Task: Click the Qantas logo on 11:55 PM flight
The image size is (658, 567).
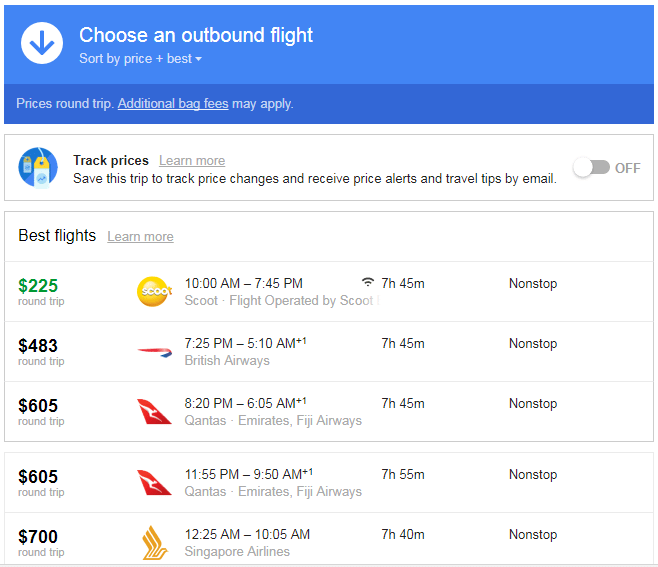Action: [x=154, y=482]
